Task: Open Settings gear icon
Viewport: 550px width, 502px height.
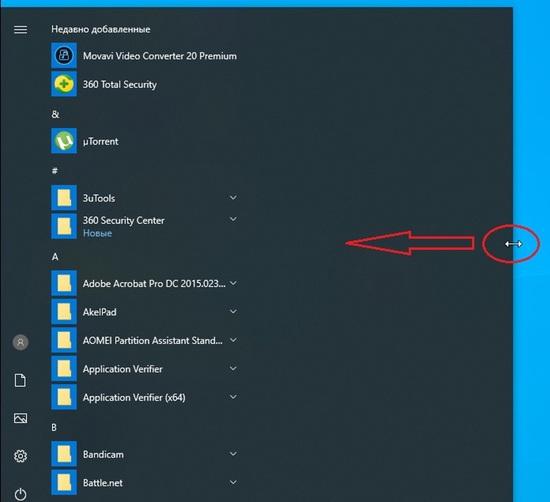Action: [20, 456]
